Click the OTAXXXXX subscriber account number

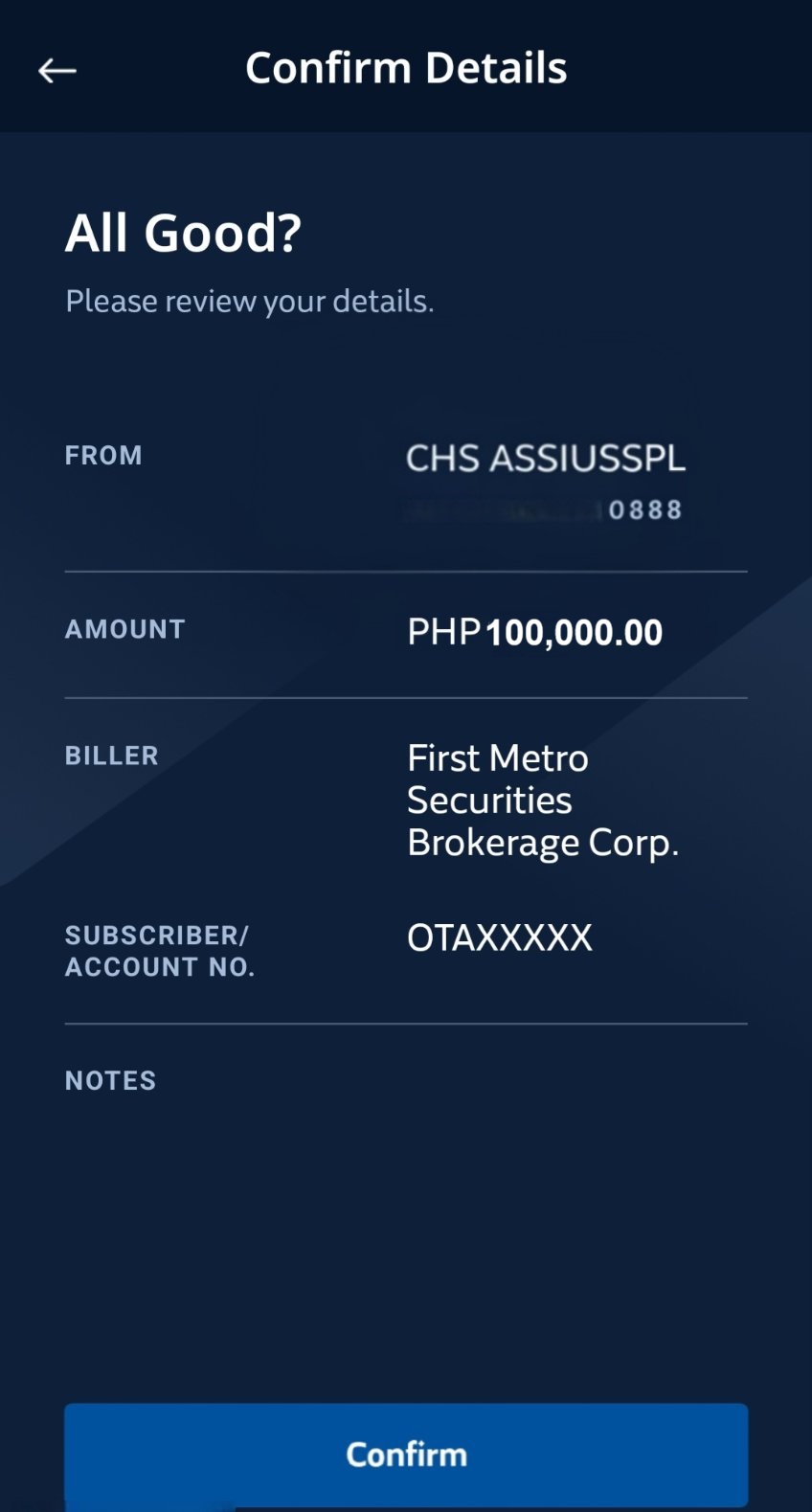(499, 937)
